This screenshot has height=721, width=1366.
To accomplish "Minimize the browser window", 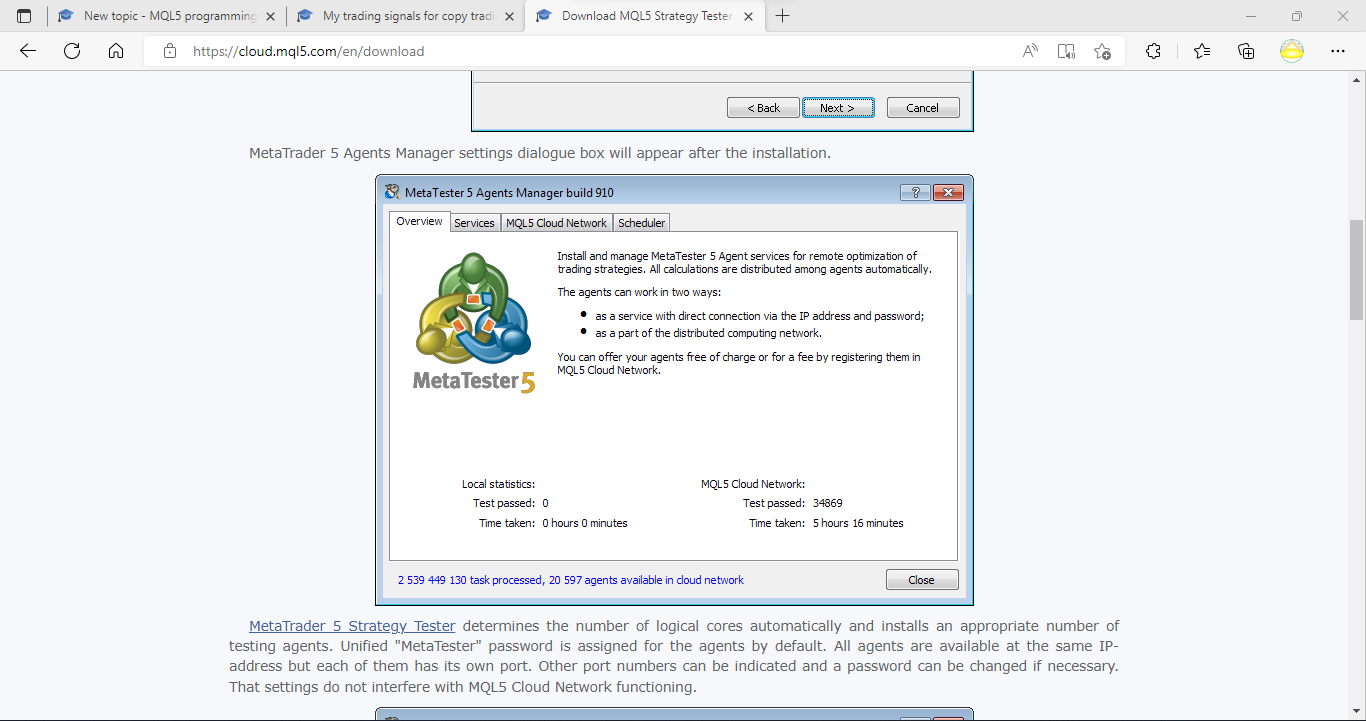I will 1251,16.
